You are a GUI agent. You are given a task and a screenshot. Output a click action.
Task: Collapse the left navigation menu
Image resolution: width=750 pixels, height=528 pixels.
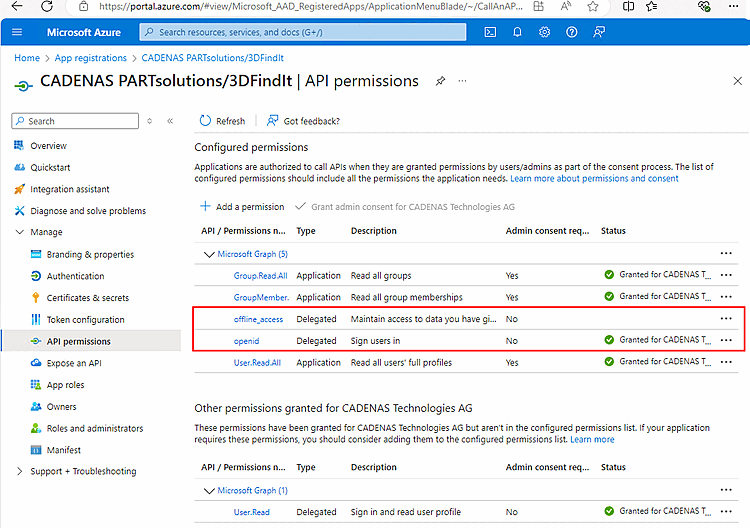coord(170,121)
